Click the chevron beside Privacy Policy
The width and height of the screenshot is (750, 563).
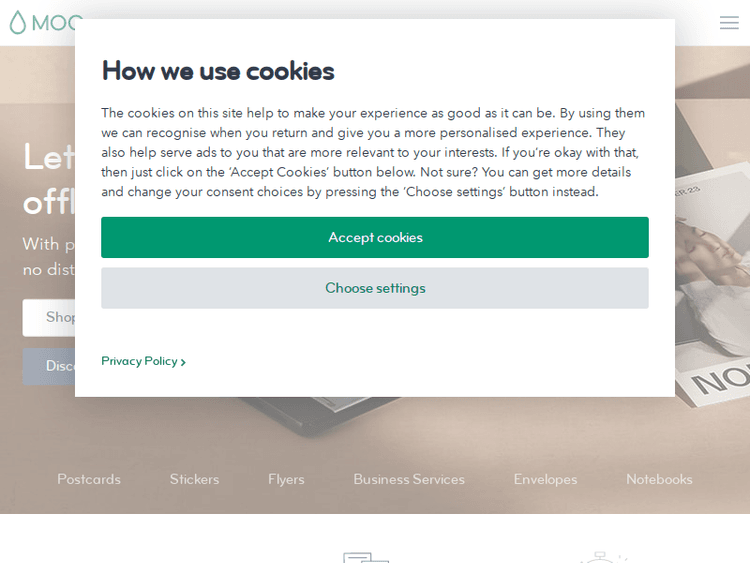pos(183,362)
